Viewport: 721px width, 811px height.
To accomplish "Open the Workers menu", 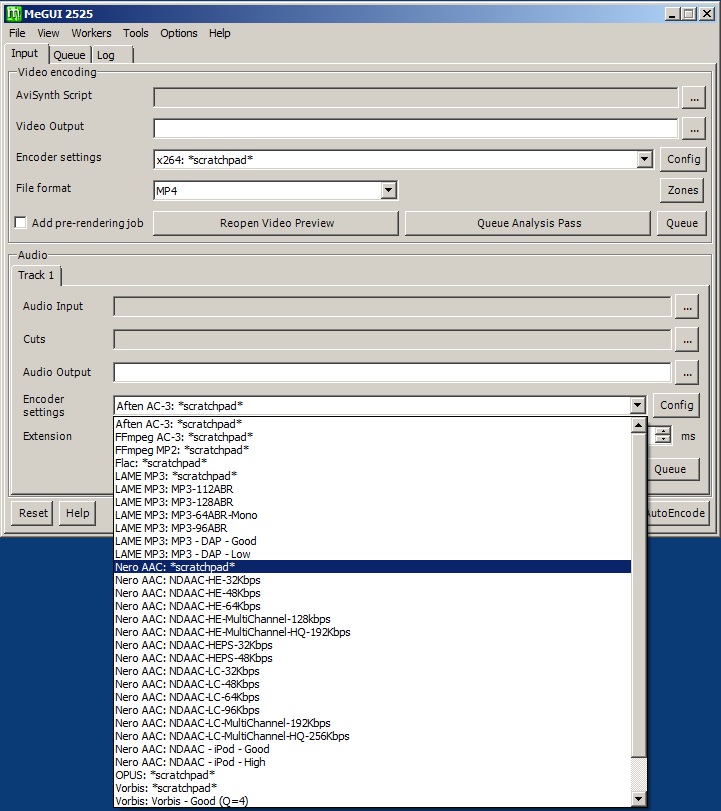I will pyautogui.click(x=91, y=33).
